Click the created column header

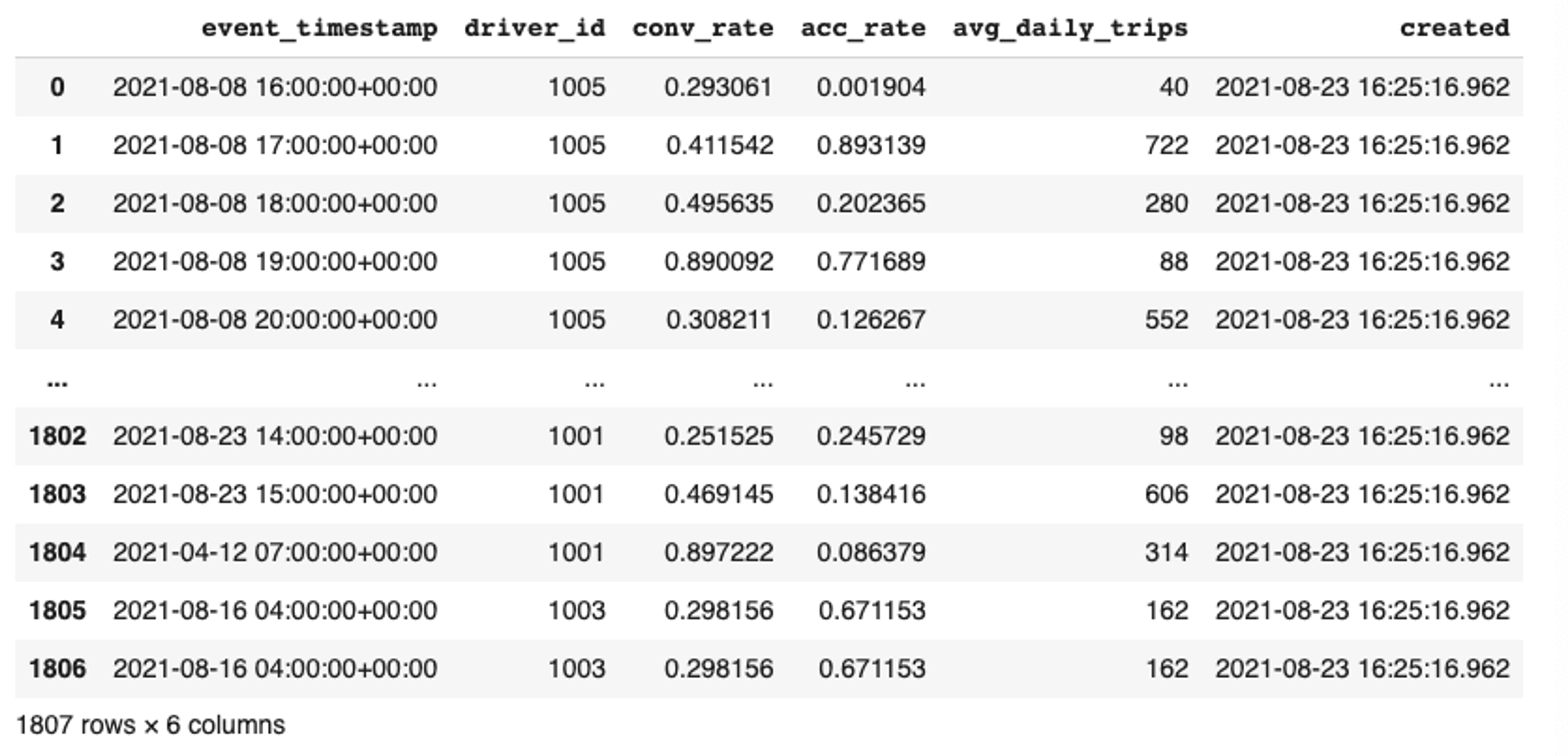pyautogui.click(x=1454, y=28)
